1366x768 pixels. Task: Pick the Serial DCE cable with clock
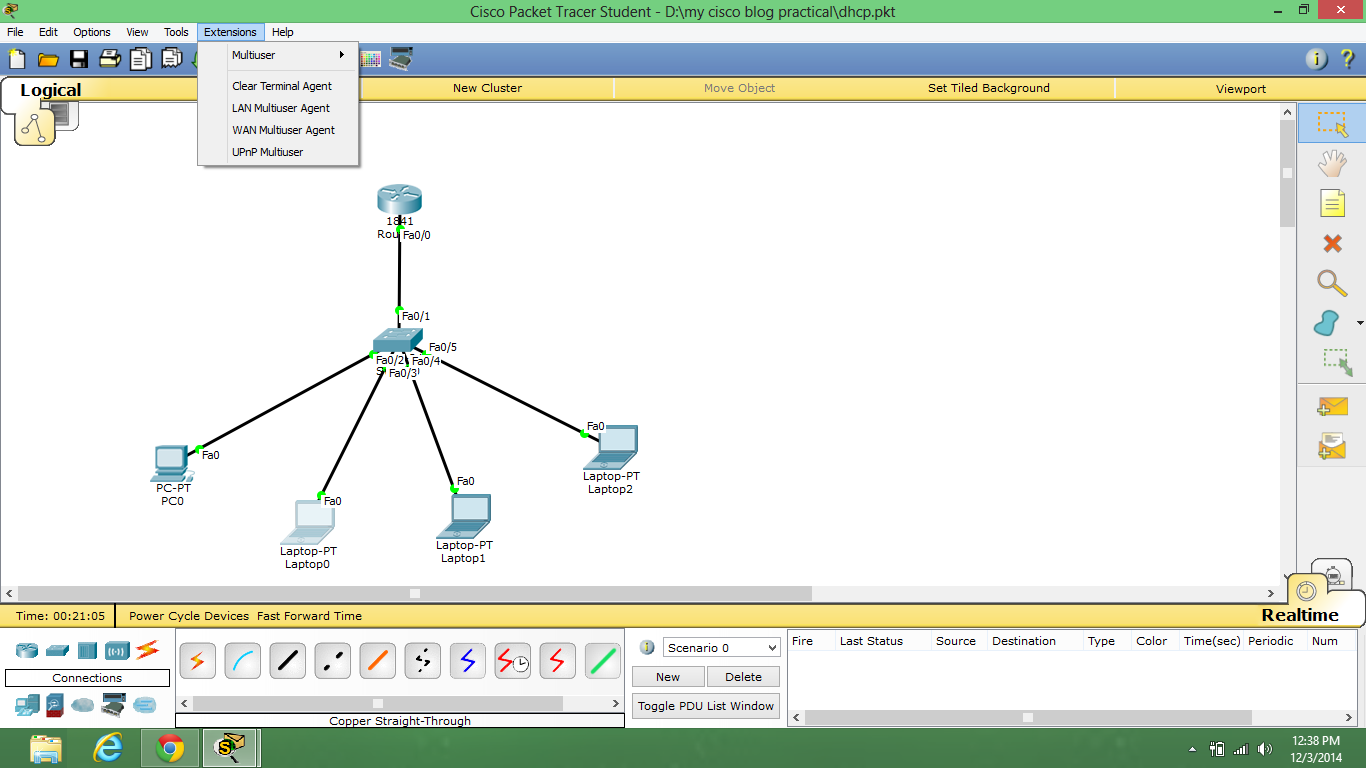click(x=513, y=661)
